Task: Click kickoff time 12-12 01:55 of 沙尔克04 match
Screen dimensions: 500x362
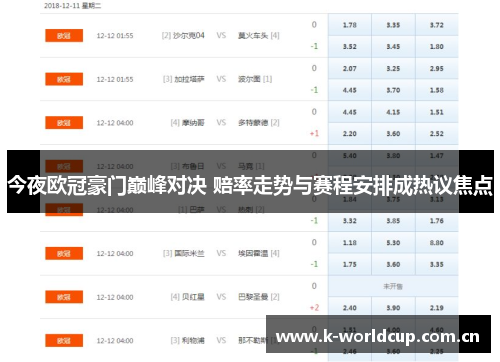Action: click(115, 36)
